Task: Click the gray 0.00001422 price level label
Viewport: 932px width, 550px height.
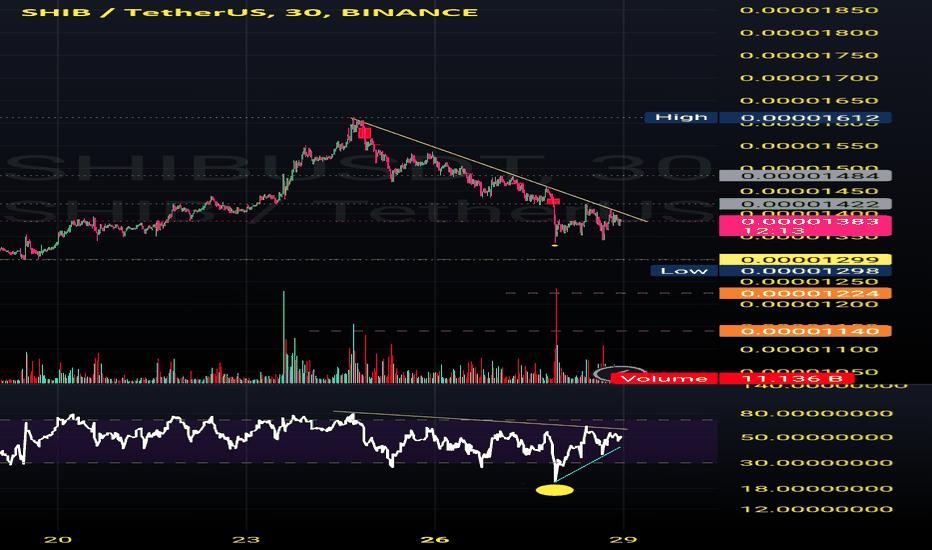Action: point(805,205)
